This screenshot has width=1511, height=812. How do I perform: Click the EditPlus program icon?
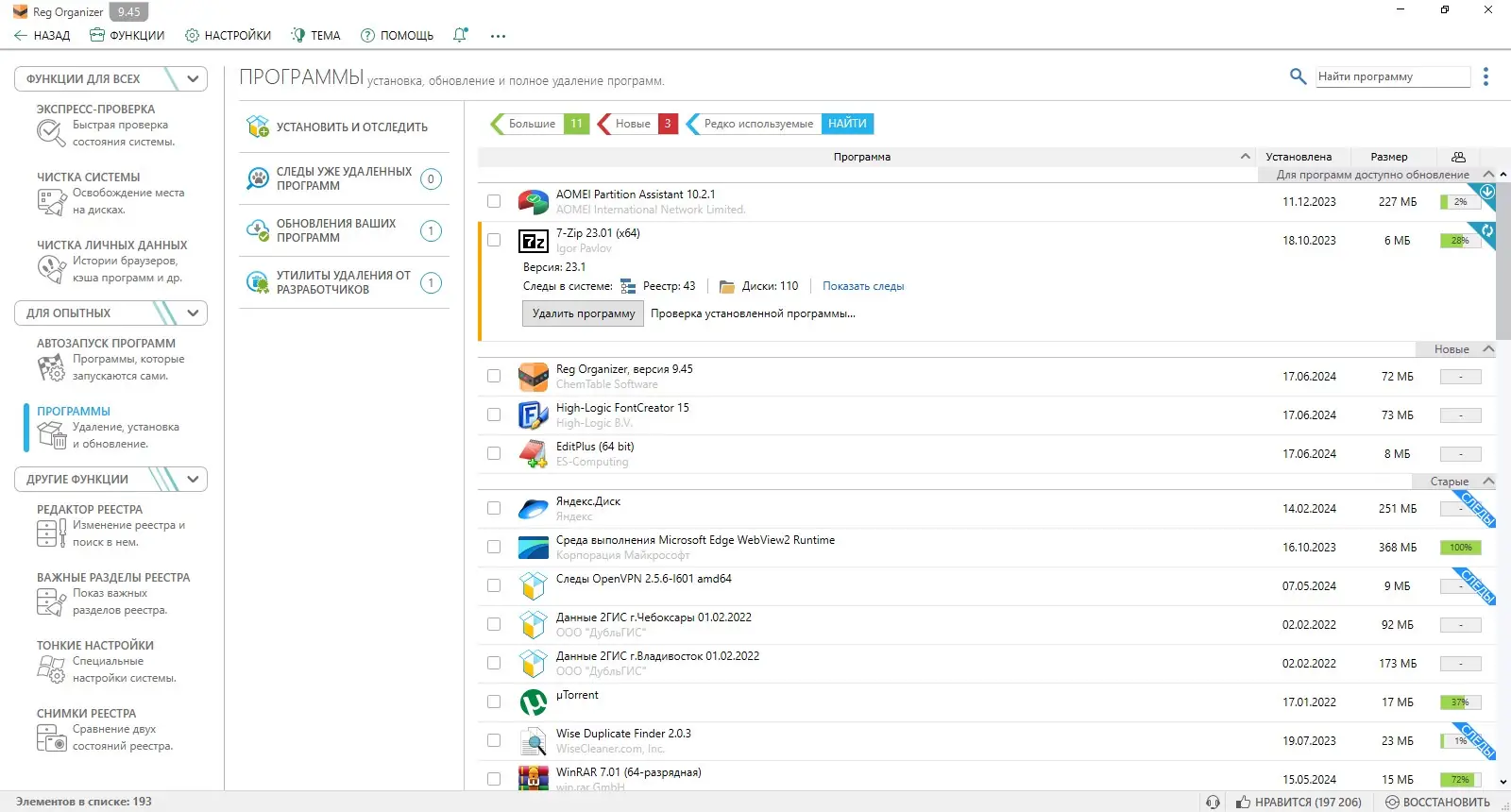[x=534, y=454]
